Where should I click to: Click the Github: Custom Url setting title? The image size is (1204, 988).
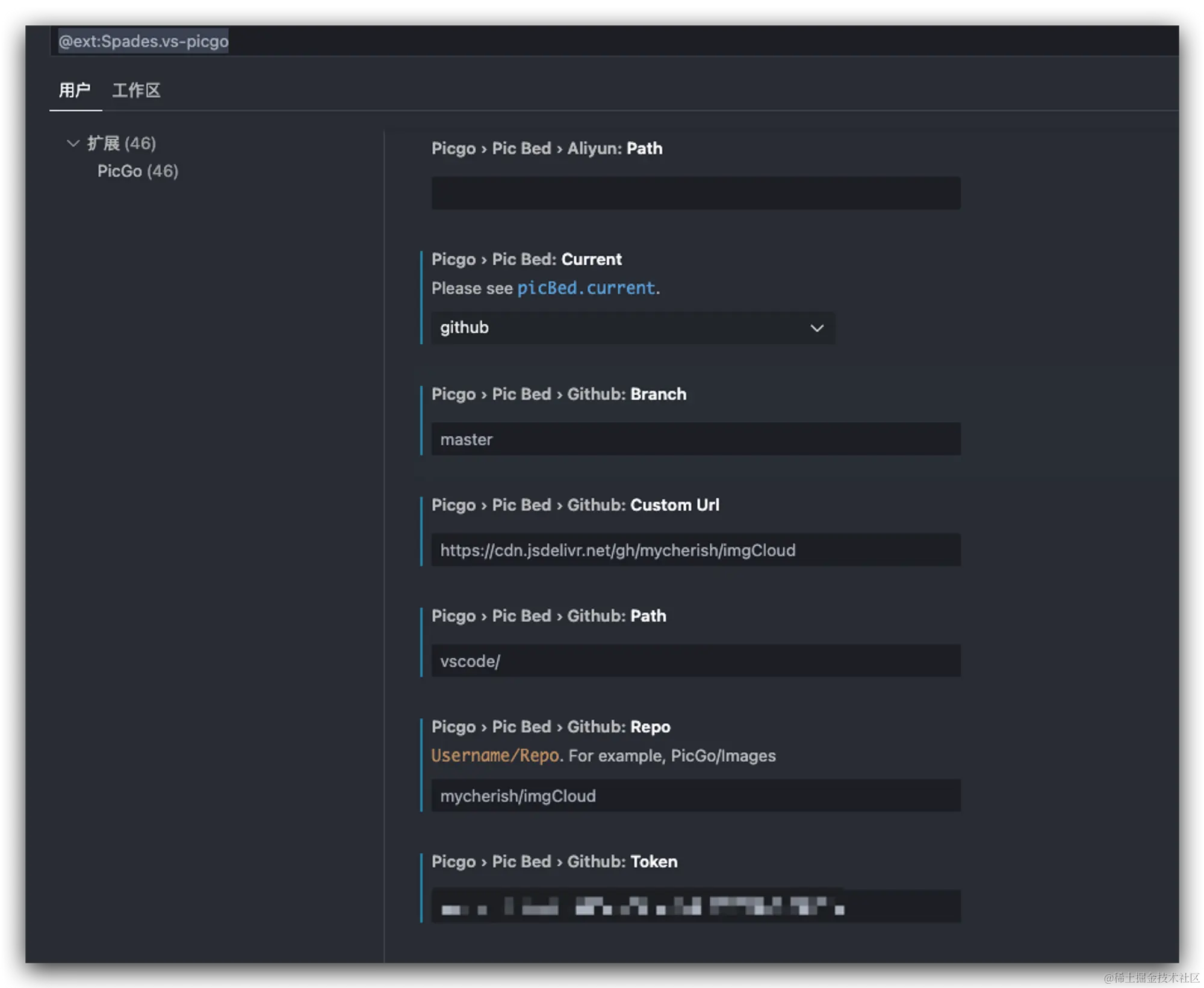click(x=575, y=505)
